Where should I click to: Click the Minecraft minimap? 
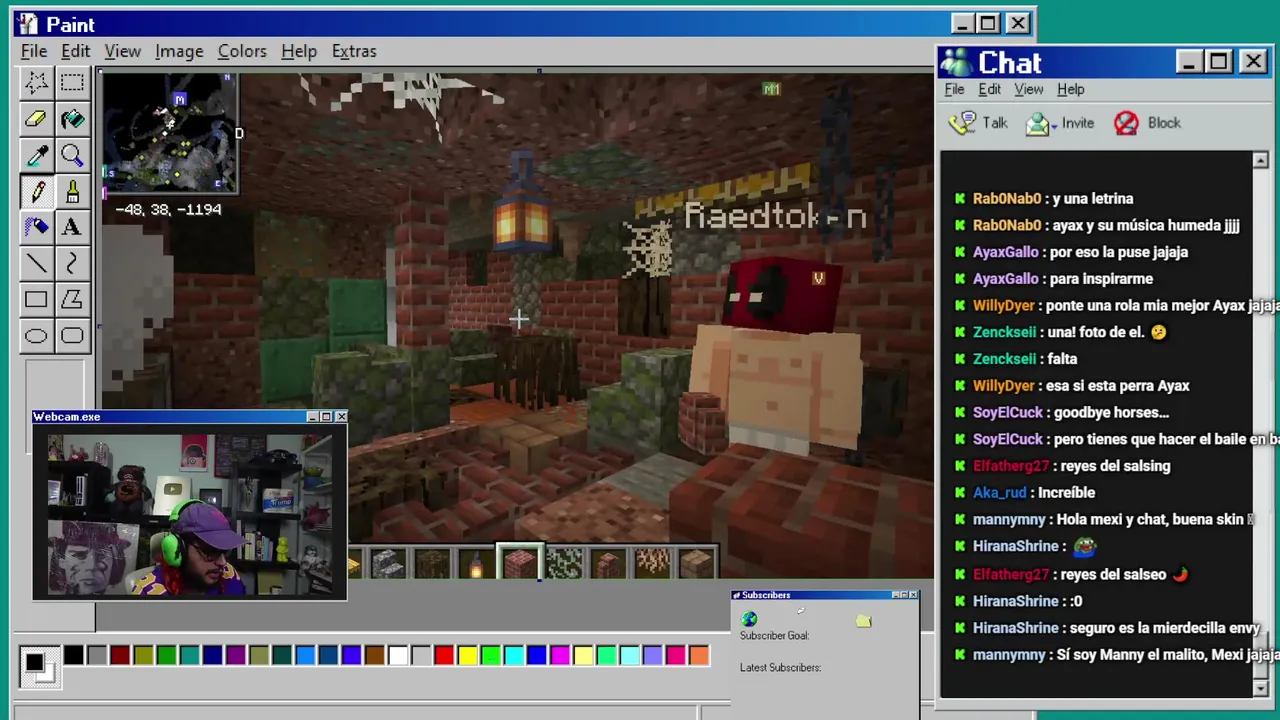point(170,132)
